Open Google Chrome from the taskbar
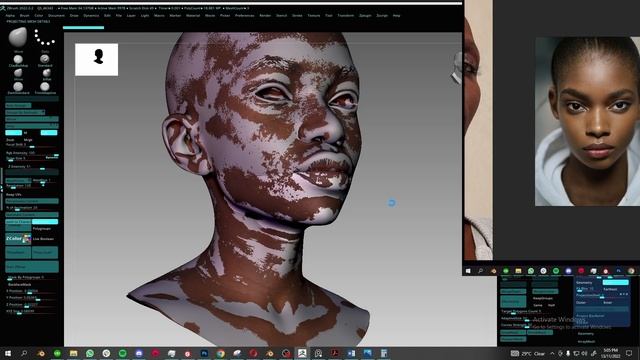Screen dimensions: 640x360 [x=221, y=353]
